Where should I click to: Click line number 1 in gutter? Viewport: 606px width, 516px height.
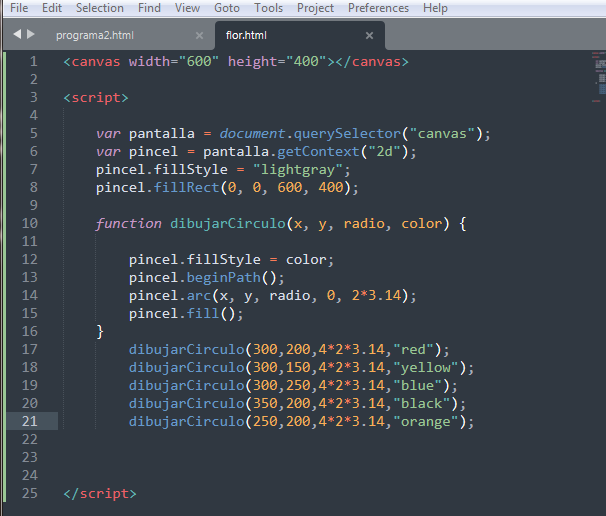[34, 61]
